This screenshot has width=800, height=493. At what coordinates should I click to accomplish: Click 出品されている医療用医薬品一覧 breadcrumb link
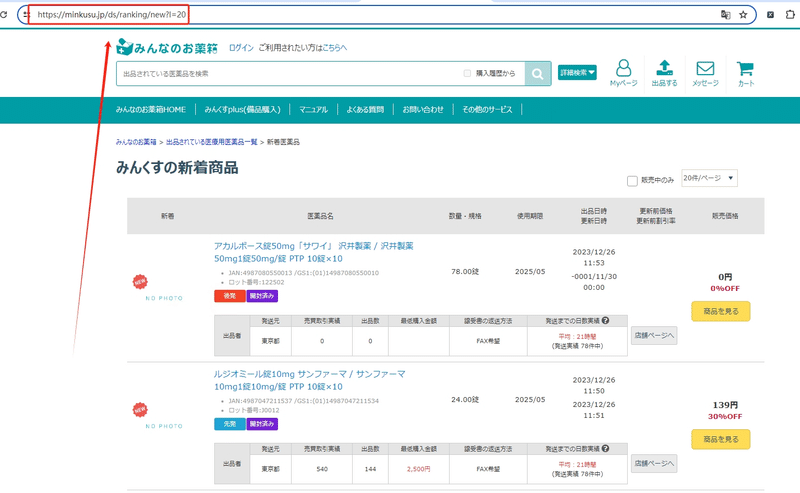[x=212, y=142]
